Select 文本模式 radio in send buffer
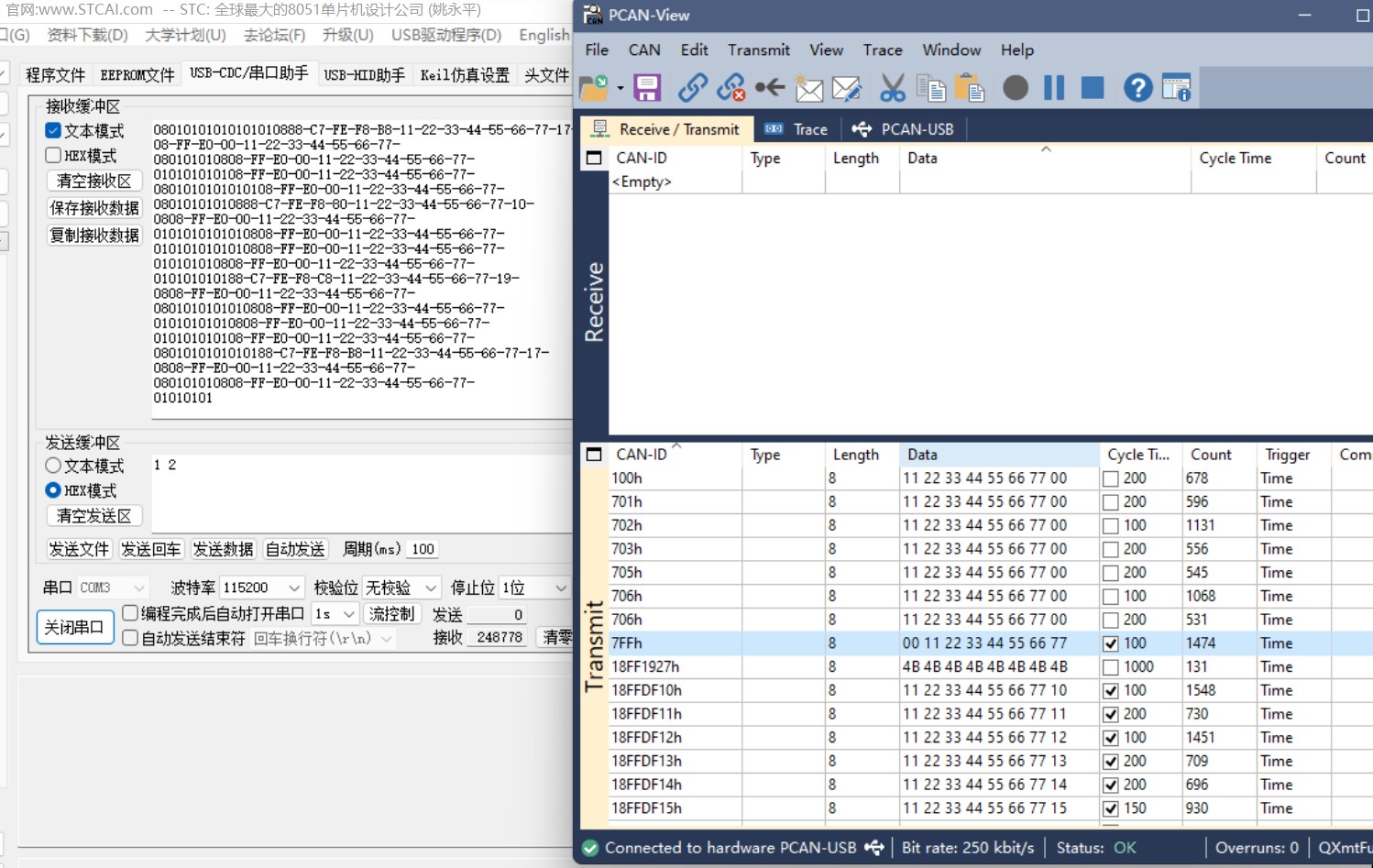 [53, 467]
